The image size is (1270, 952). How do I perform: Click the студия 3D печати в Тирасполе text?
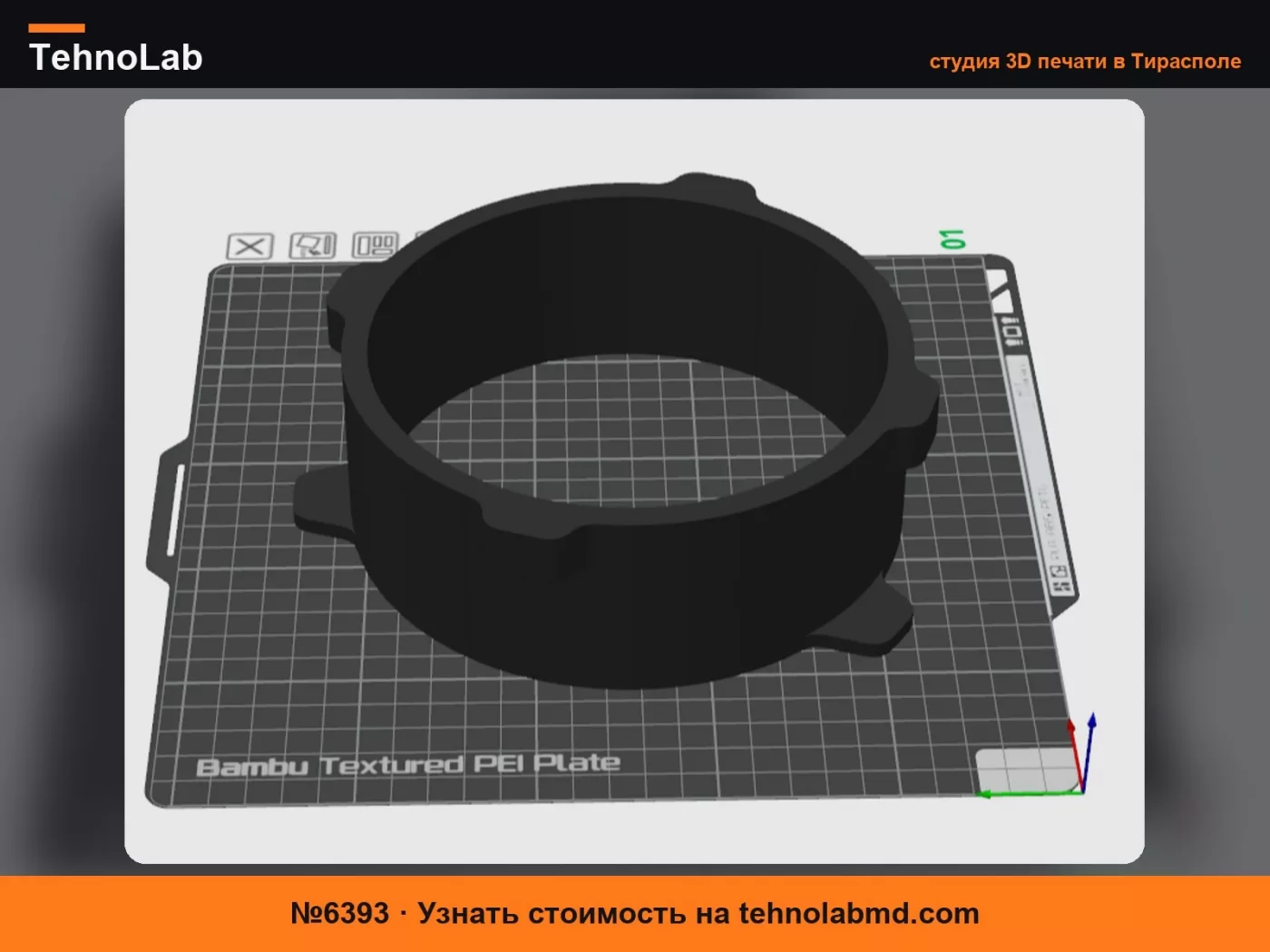pos(1085,61)
